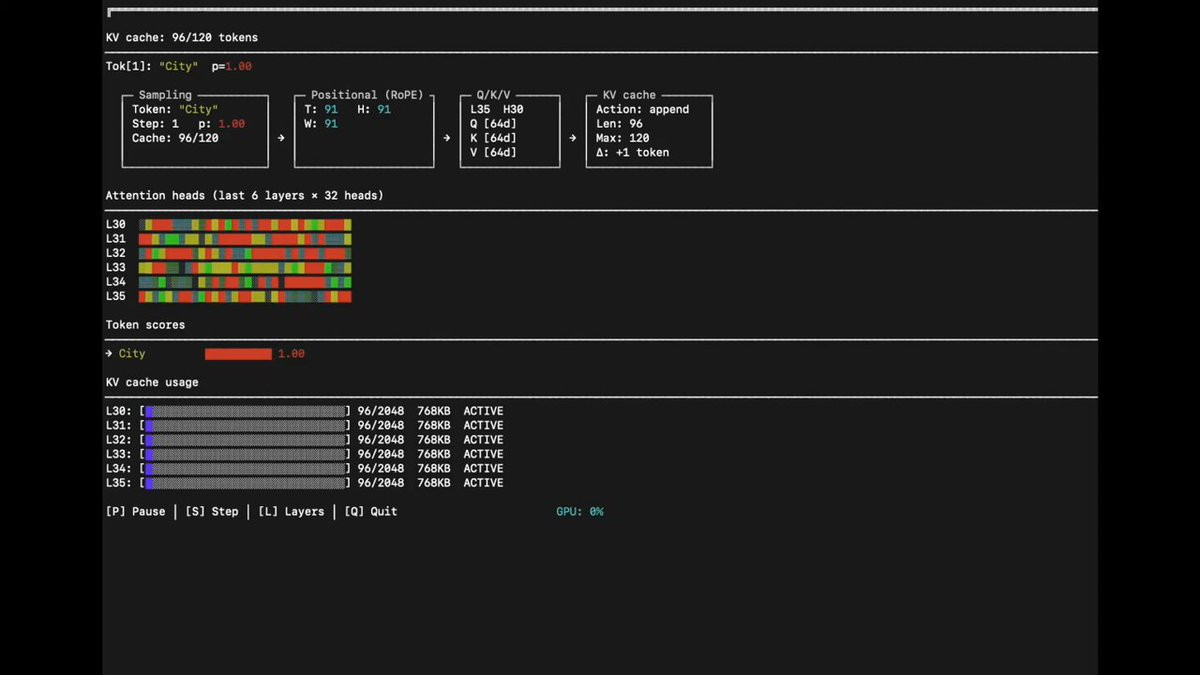Image resolution: width=1200 pixels, height=675 pixels.
Task: Click the arrow between Positional and Q/K/V boxes
Action: [447, 138]
